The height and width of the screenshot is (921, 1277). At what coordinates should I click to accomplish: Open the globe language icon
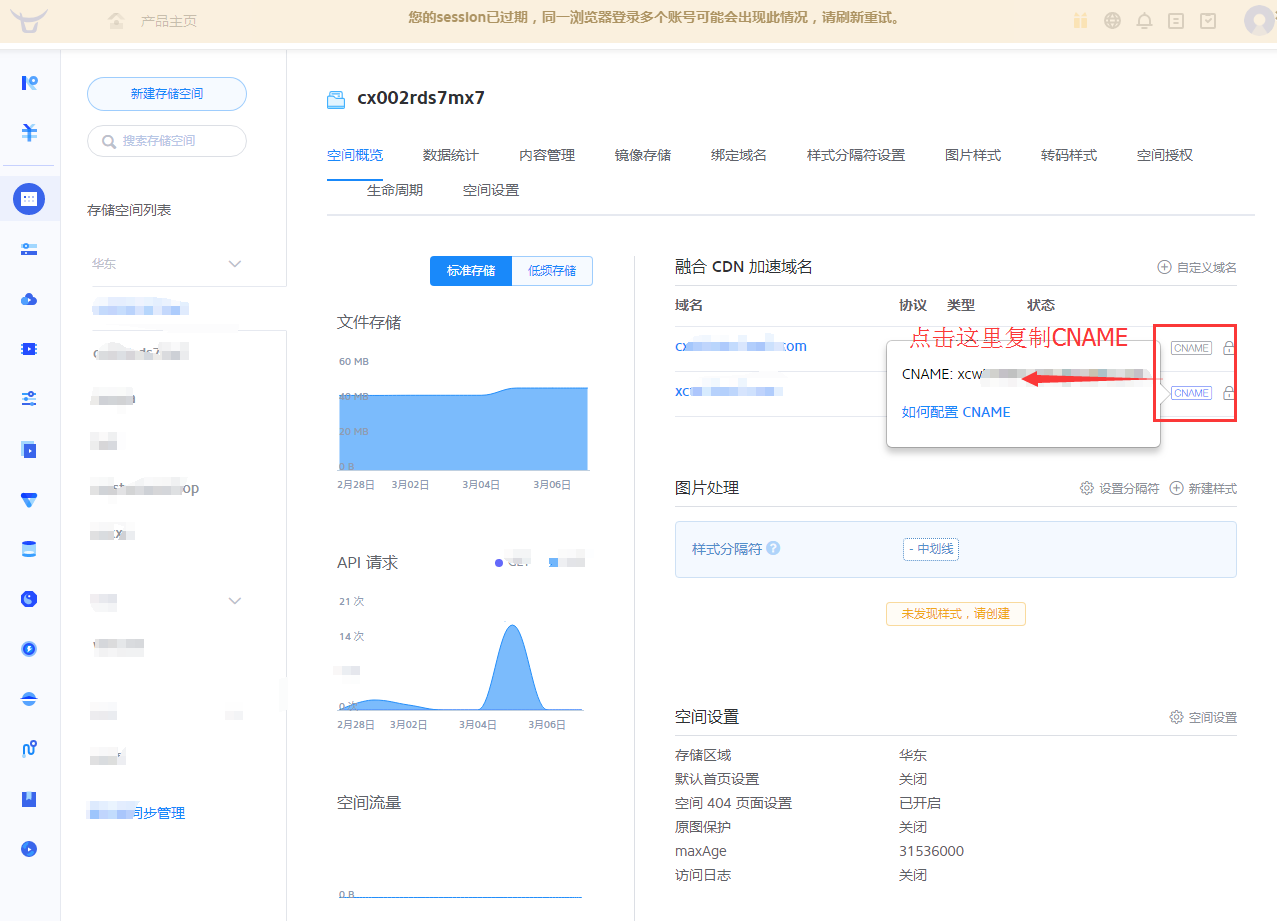click(x=1112, y=21)
